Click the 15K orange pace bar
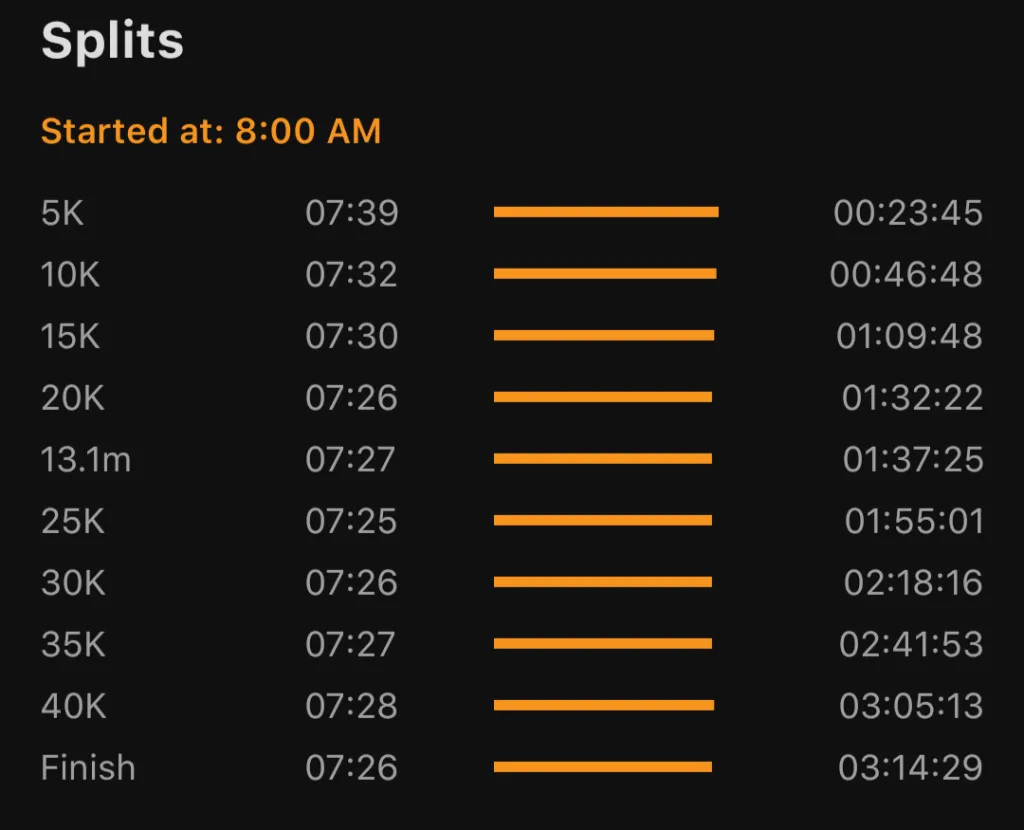This screenshot has height=830, width=1024. pos(604,336)
